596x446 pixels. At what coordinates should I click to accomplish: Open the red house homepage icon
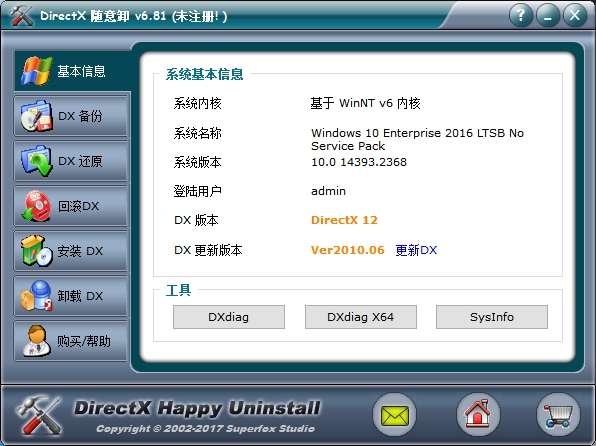click(x=478, y=415)
